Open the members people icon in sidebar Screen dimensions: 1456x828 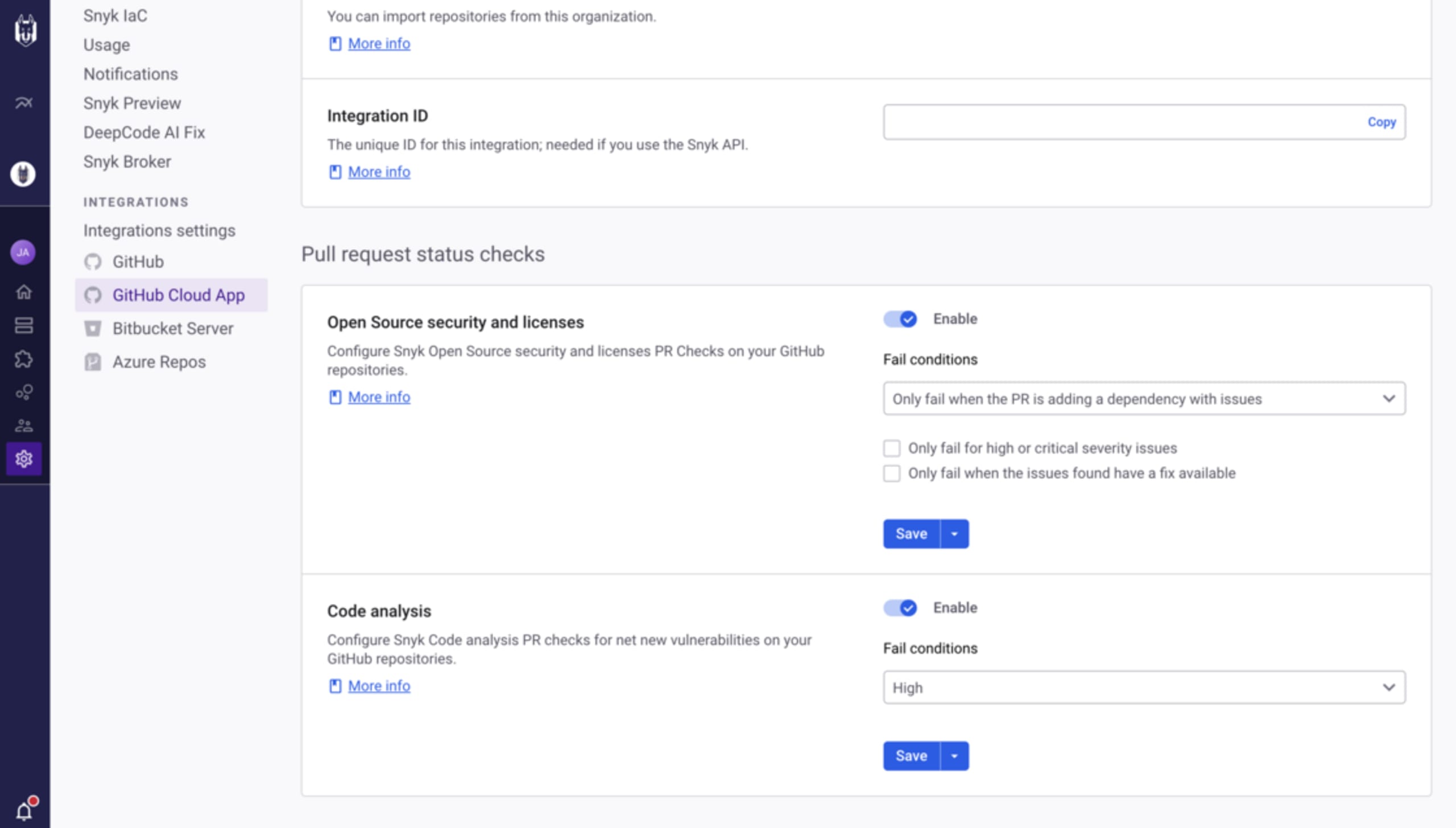pos(24,425)
